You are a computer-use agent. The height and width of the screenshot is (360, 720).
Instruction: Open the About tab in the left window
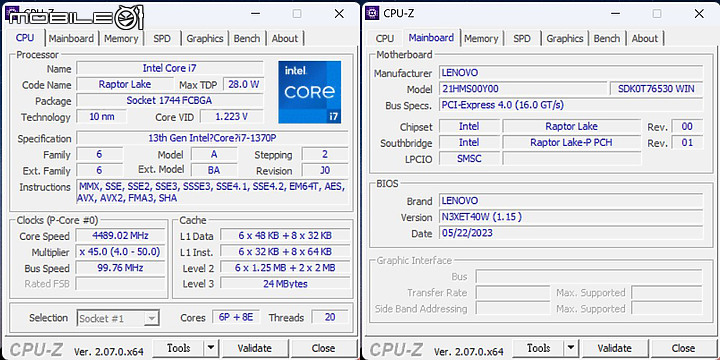[x=285, y=39]
